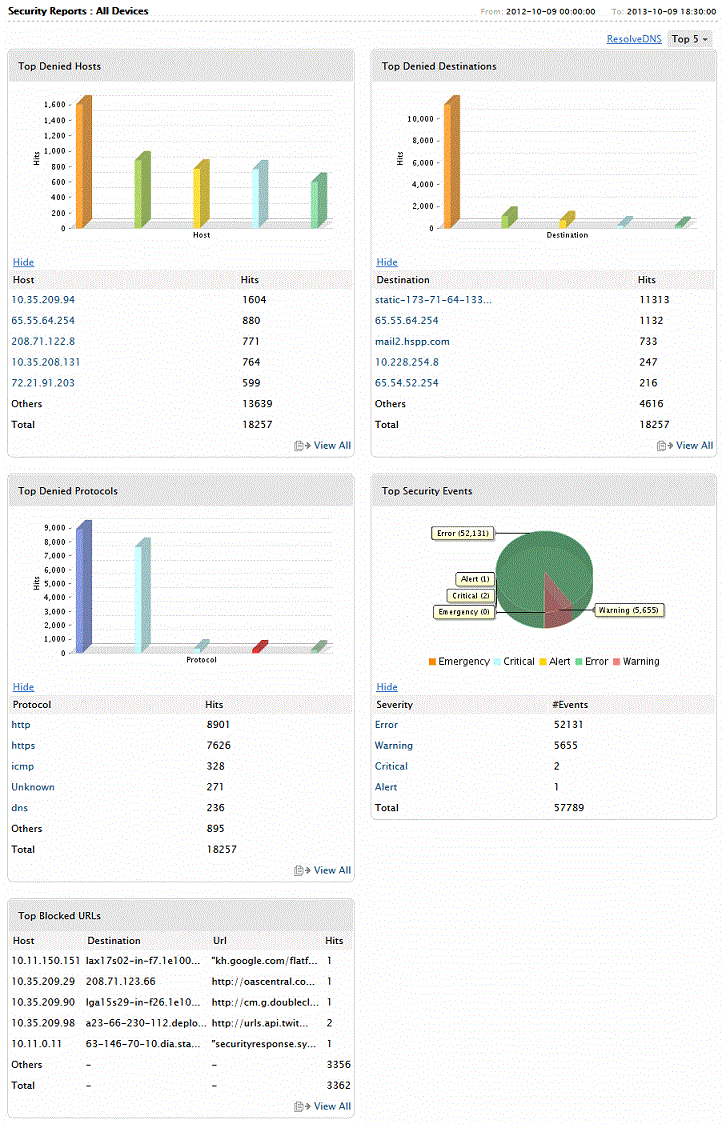
Task: Click the ResolveDNS link
Action: coord(634,39)
